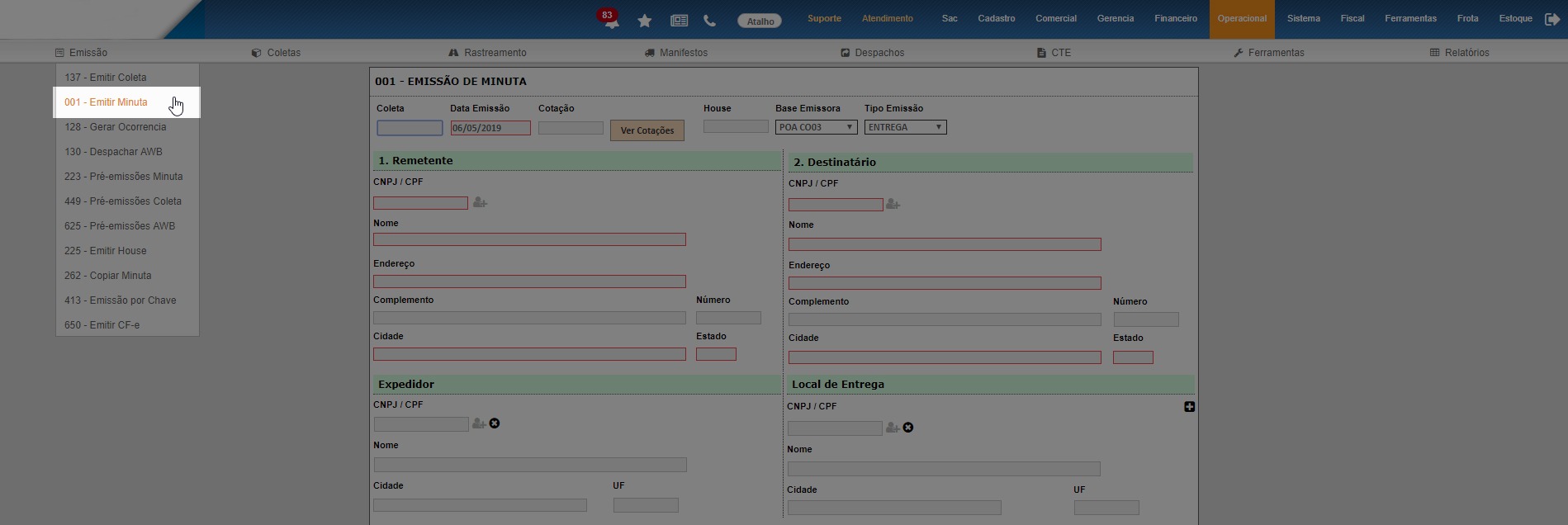Open the Ferramentas submenu with wrench icon

1269,53
